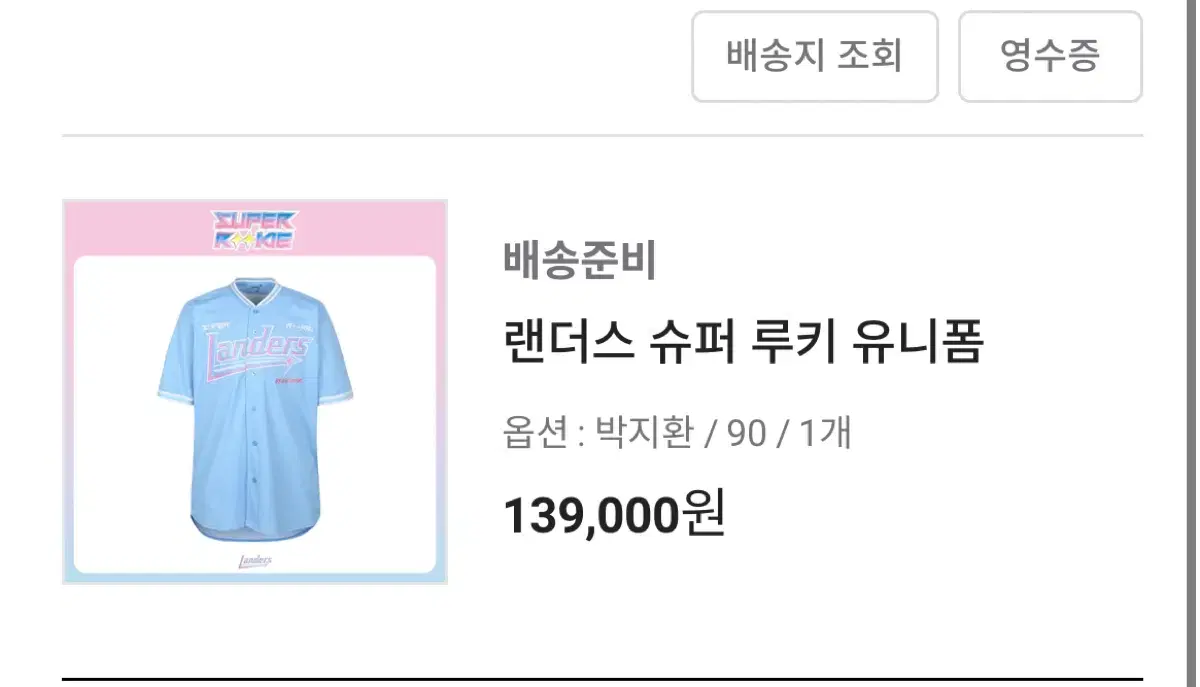This screenshot has width=1200, height=687.
Task: Click the thick black divider below the order item
Action: [x=602, y=680]
